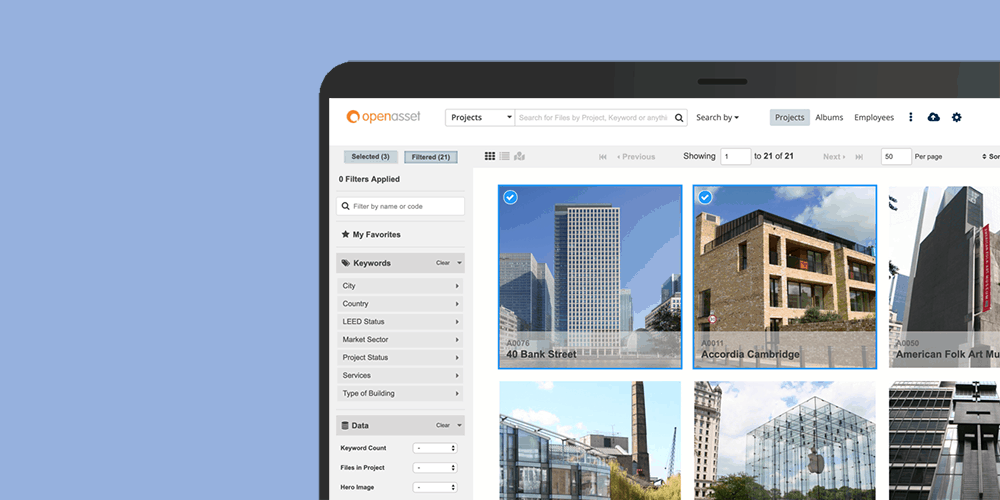Click the My Favorites label

click(377, 235)
